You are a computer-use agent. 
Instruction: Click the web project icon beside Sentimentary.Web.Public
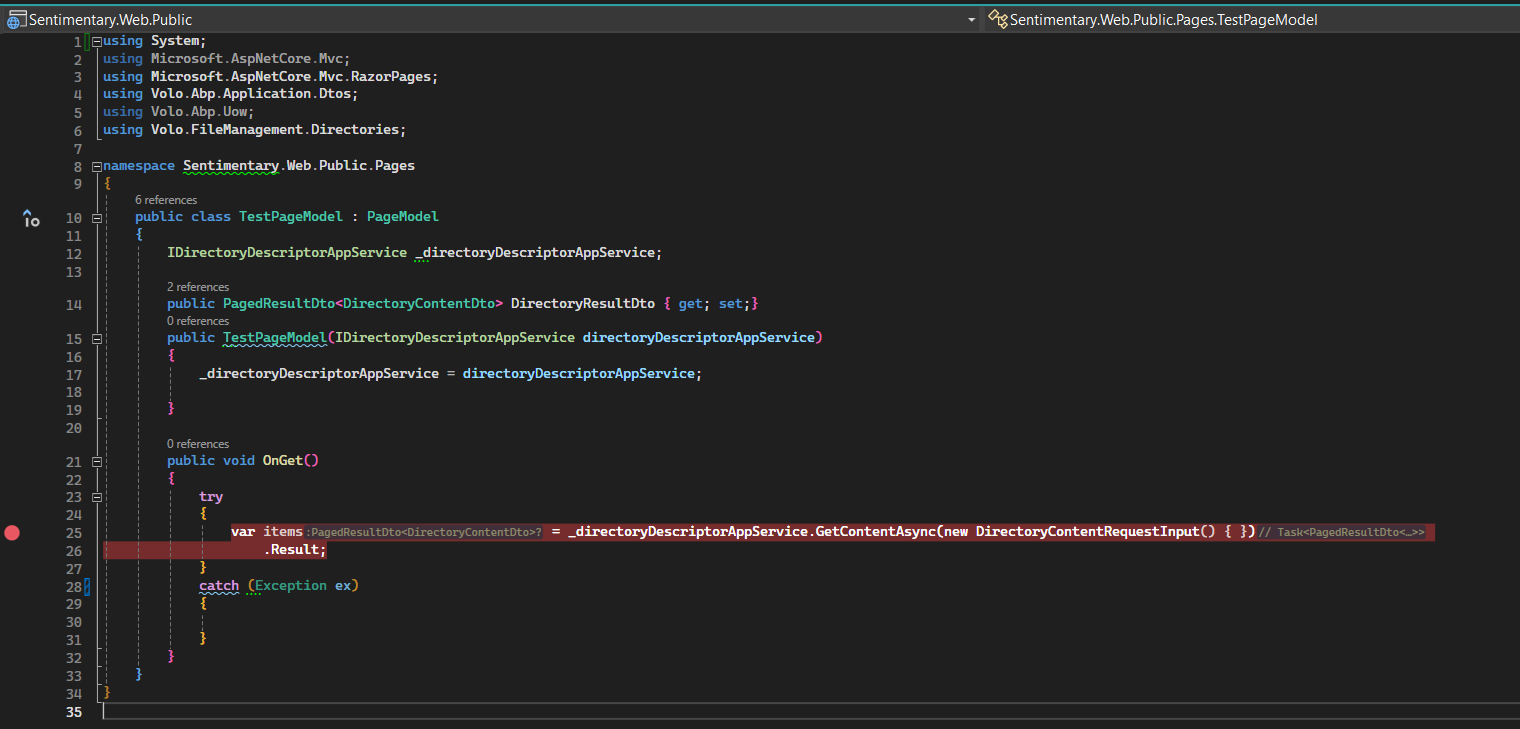point(17,20)
